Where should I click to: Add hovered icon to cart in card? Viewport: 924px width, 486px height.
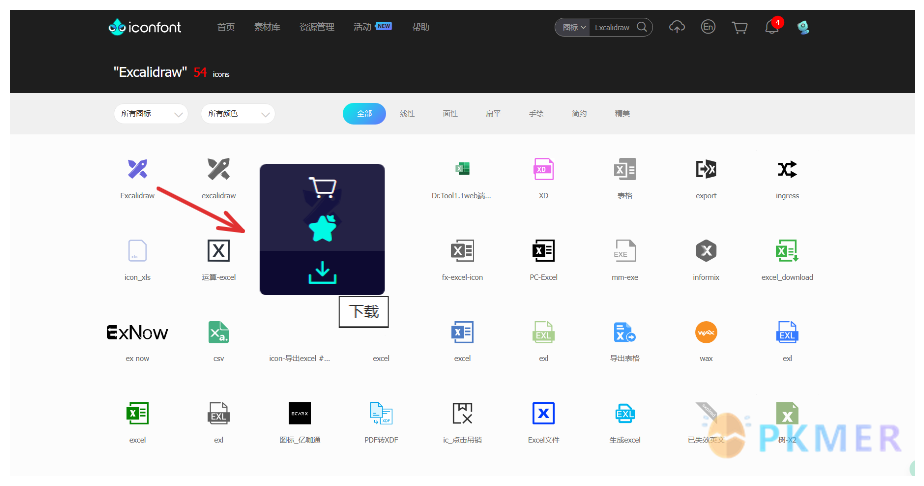[322, 187]
